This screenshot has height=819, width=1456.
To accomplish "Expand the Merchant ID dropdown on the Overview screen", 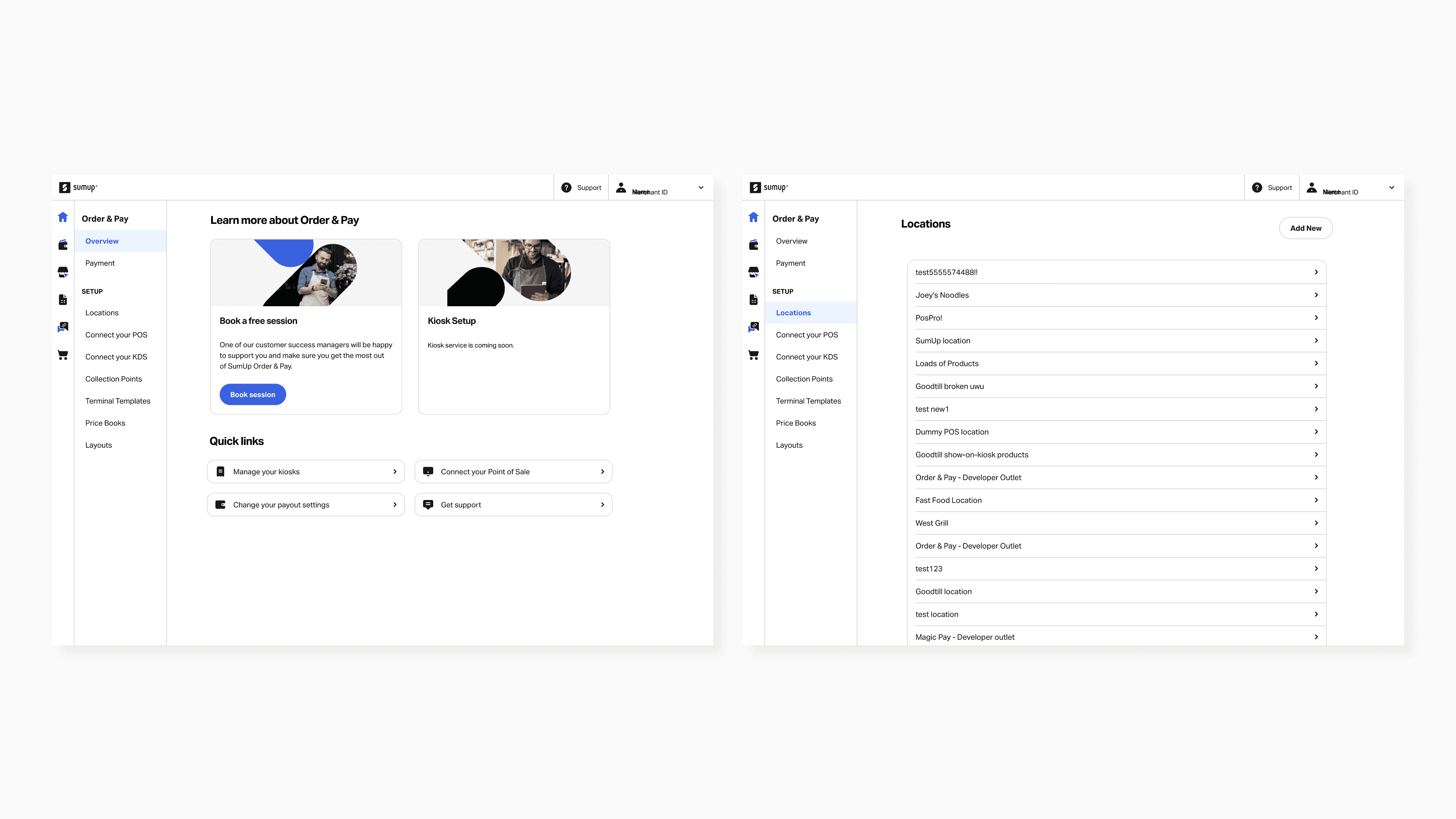I will (701, 187).
